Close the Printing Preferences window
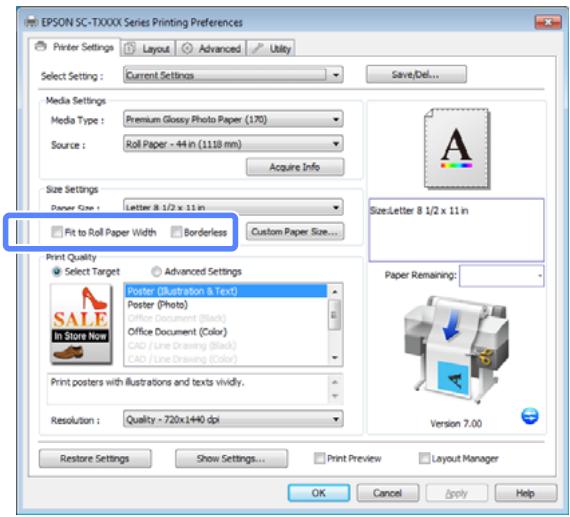 click(548, 22)
